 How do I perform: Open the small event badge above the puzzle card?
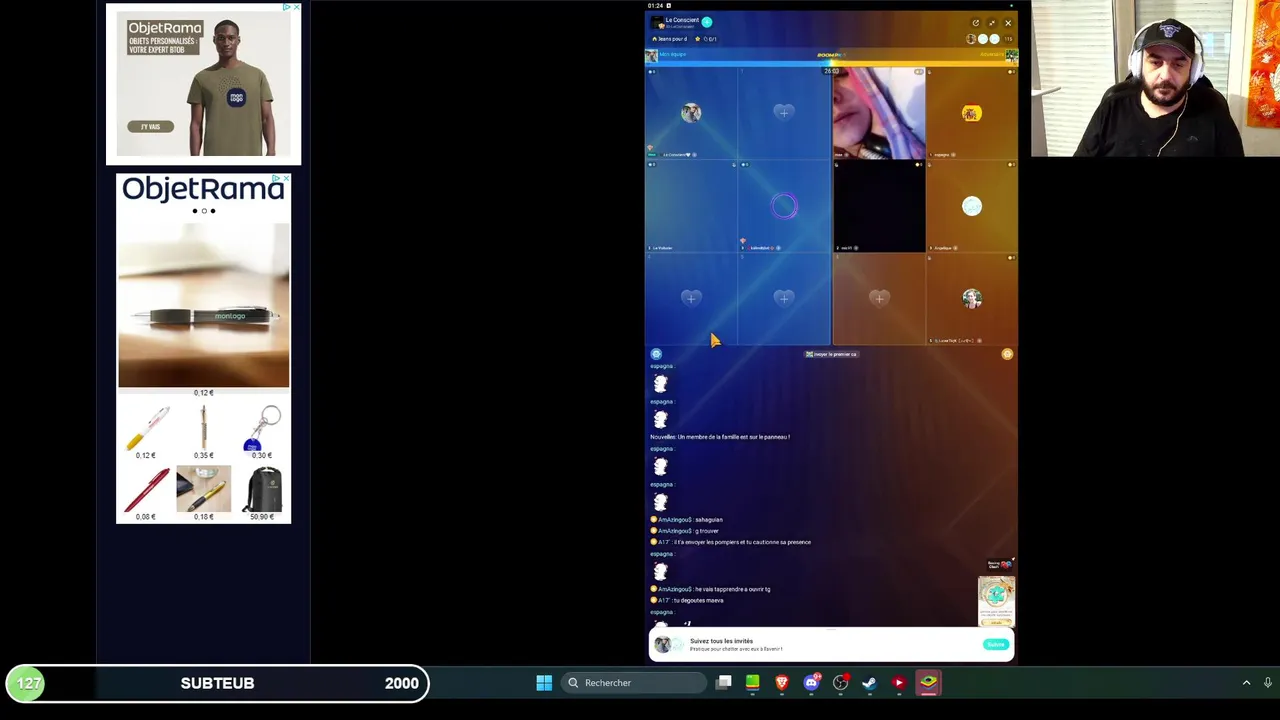[x=999, y=565]
